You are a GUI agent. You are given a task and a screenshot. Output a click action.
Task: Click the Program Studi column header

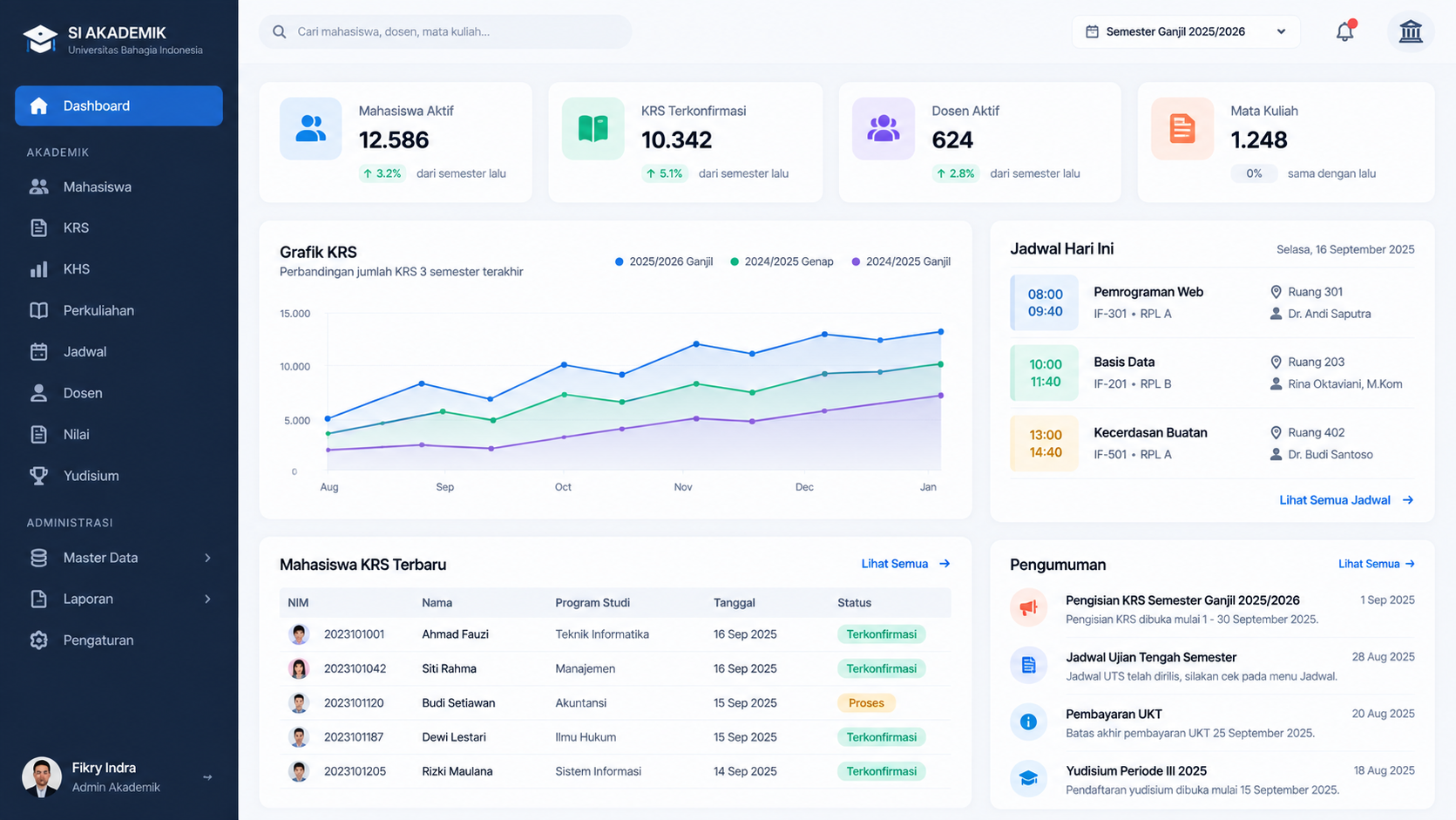[593, 602]
